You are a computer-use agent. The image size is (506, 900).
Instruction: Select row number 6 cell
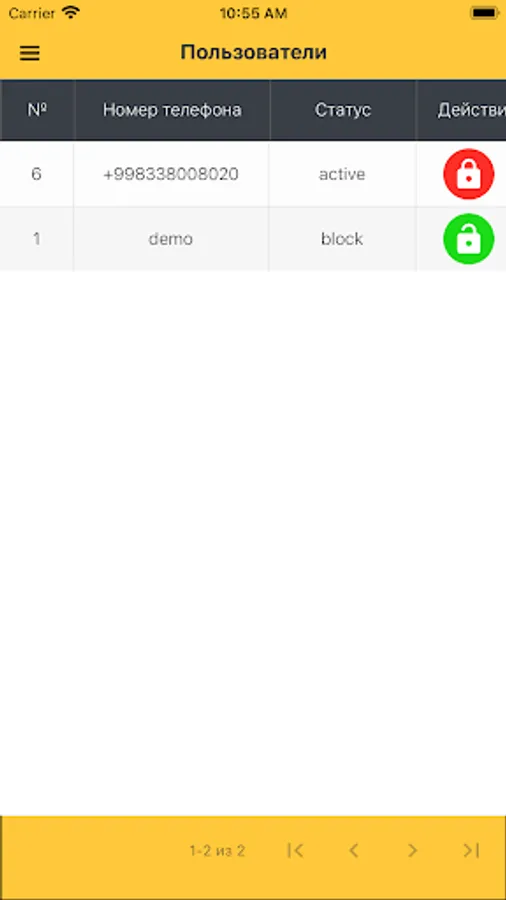pos(37,174)
